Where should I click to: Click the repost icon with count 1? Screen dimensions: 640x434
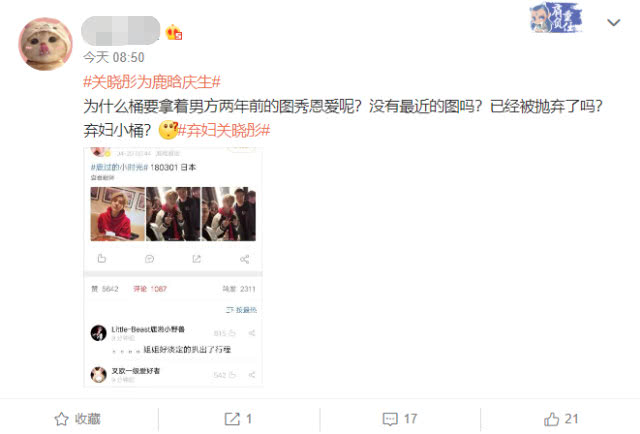[x=238, y=418]
